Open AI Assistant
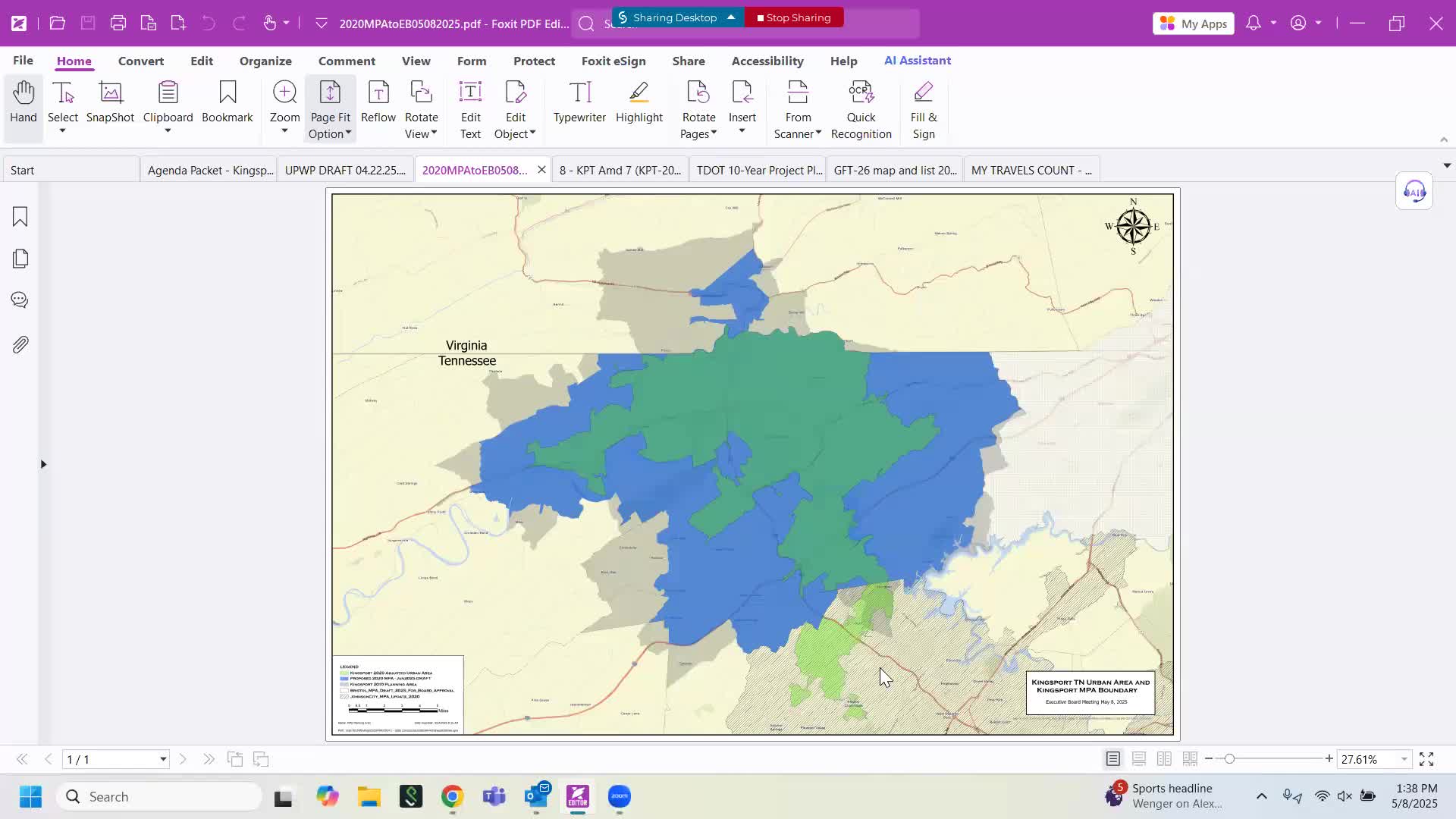Image resolution: width=1456 pixels, height=819 pixels. (917, 61)
